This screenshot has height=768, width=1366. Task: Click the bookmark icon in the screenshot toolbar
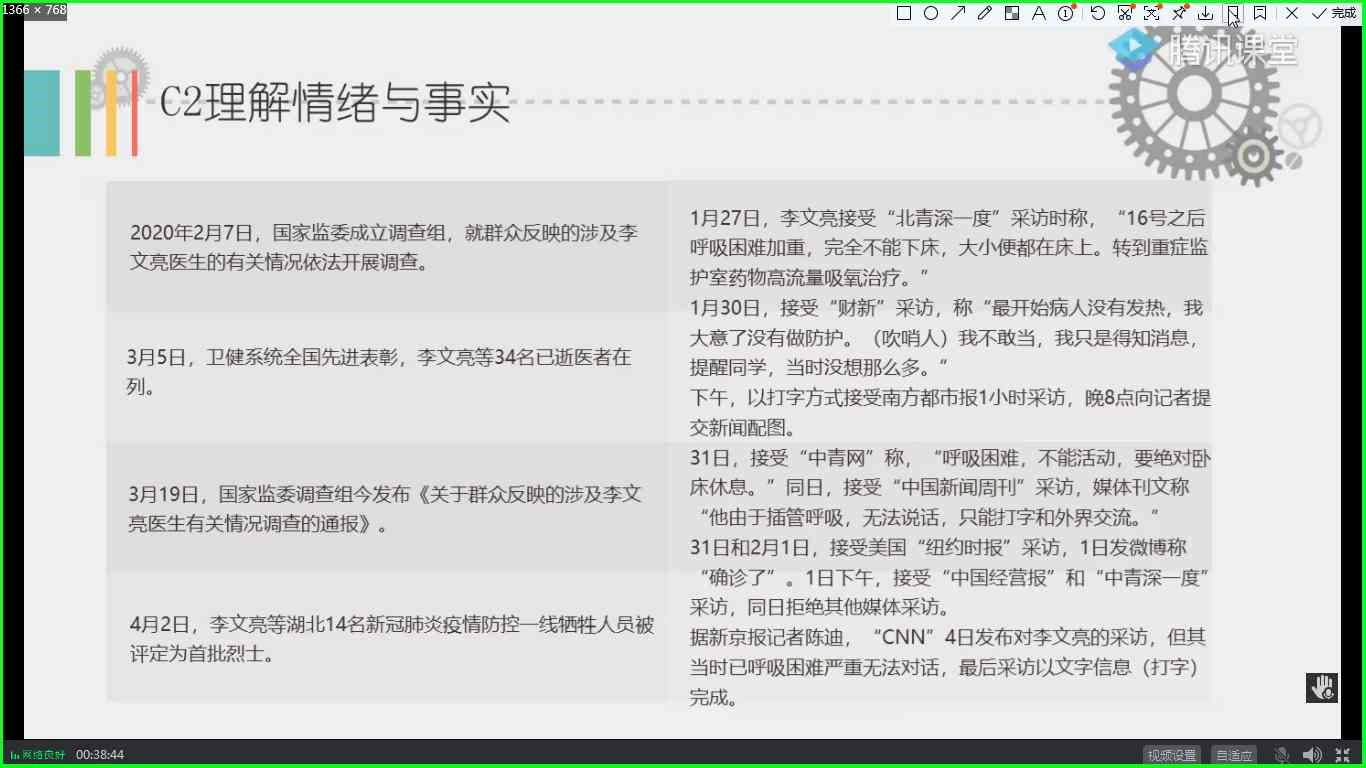pyautogui.click(x=1260, y=13)
